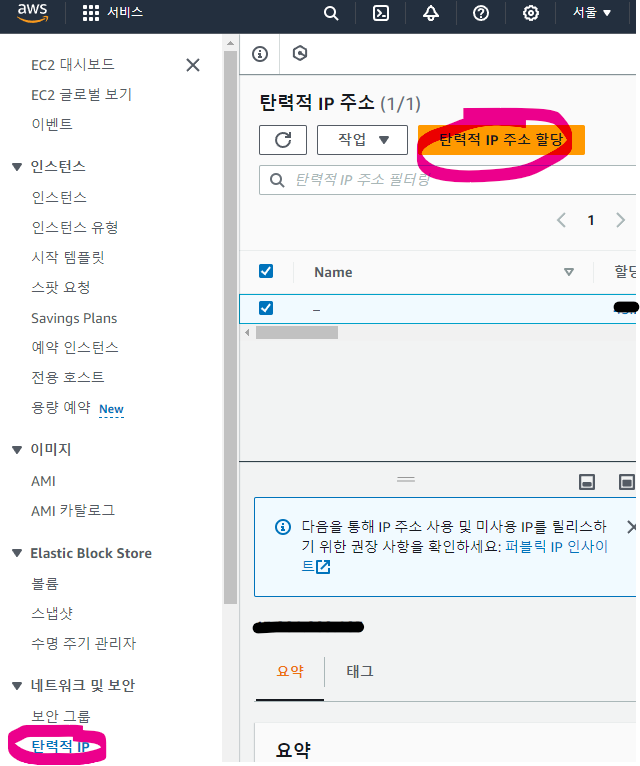Open 전용 호스트 page
The width and height of the screenshot is (640, 766).
click(x=68, y=377)
